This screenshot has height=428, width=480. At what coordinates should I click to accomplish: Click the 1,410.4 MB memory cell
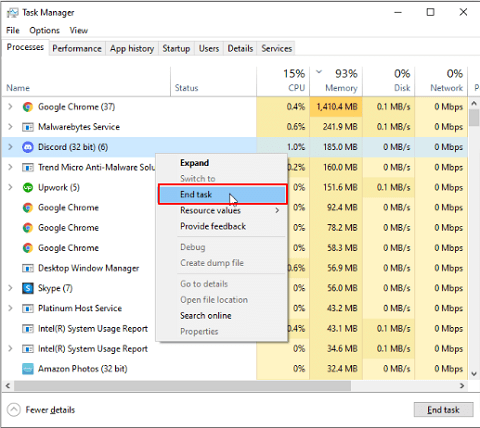[x=336, y=107]
